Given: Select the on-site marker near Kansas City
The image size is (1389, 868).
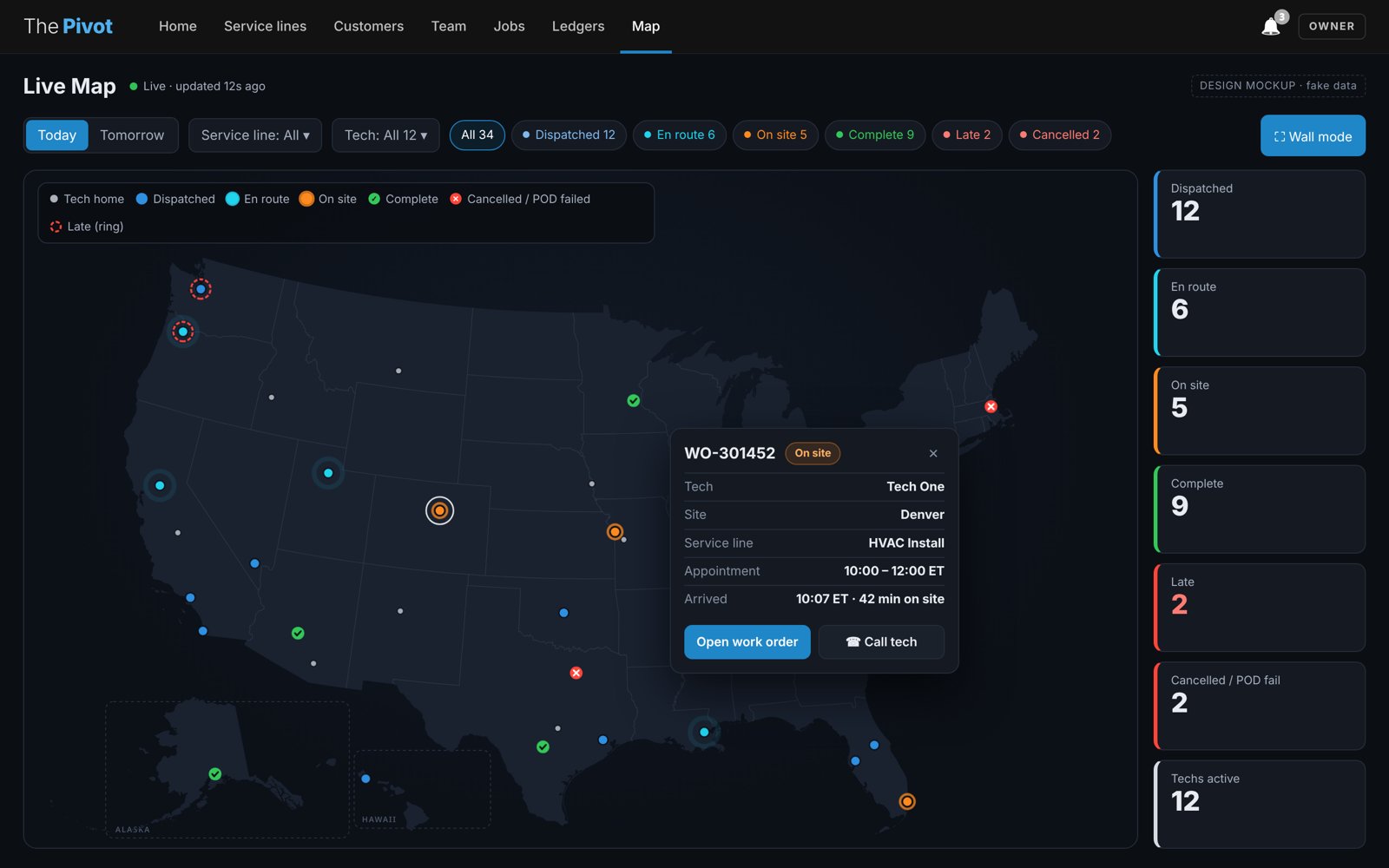Looking at the screenshot, I should coord(615,531).
